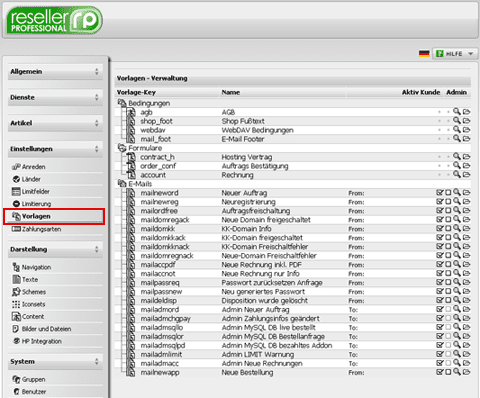The width and height of the screenshot is (480, 398).
Task: Preview the mailneword template with magnifier
Action: point(457,192)
